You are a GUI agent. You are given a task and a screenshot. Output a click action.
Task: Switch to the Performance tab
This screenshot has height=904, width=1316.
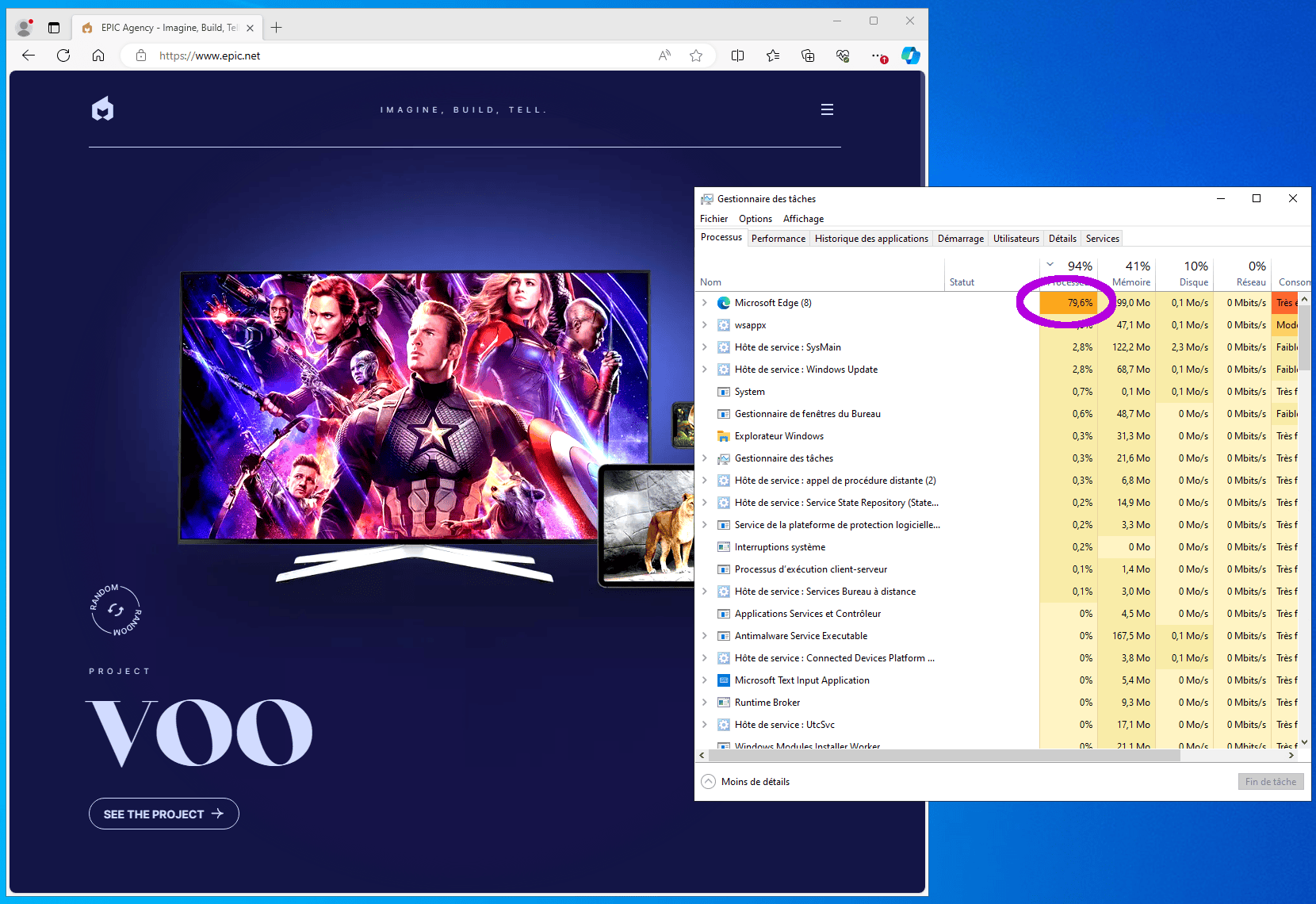(778, 239)
